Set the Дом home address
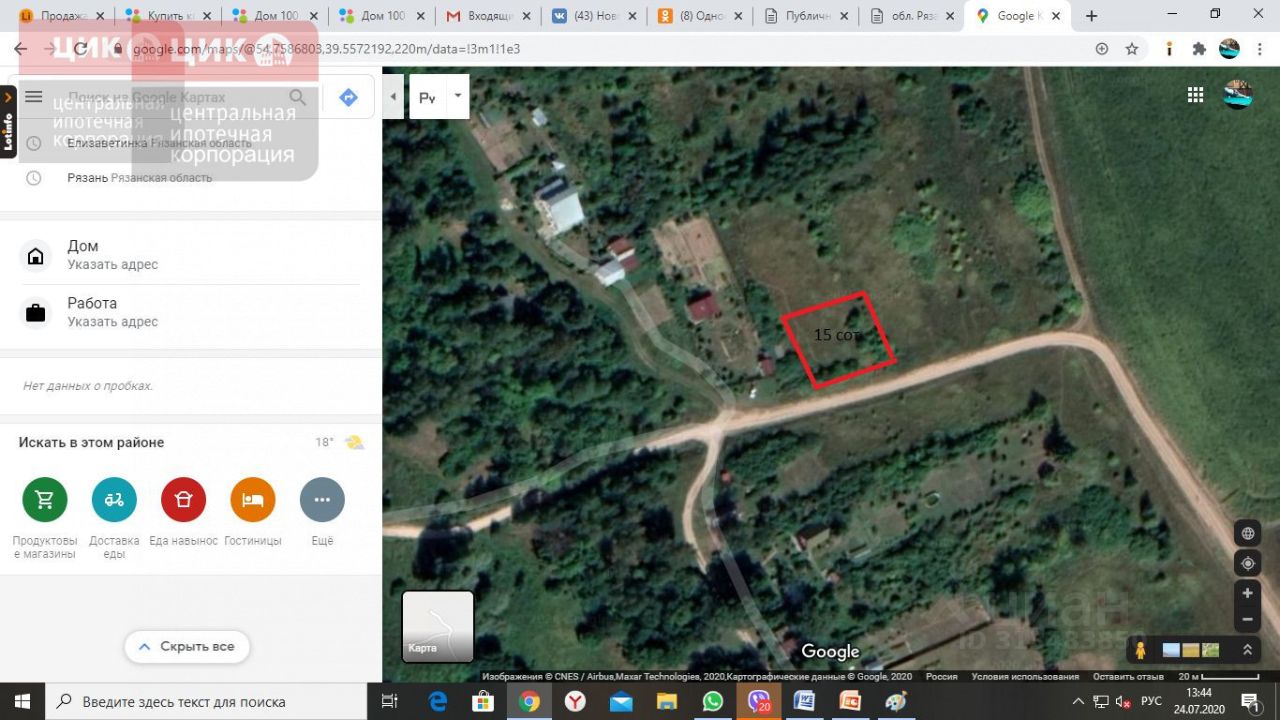 [190, 255]
